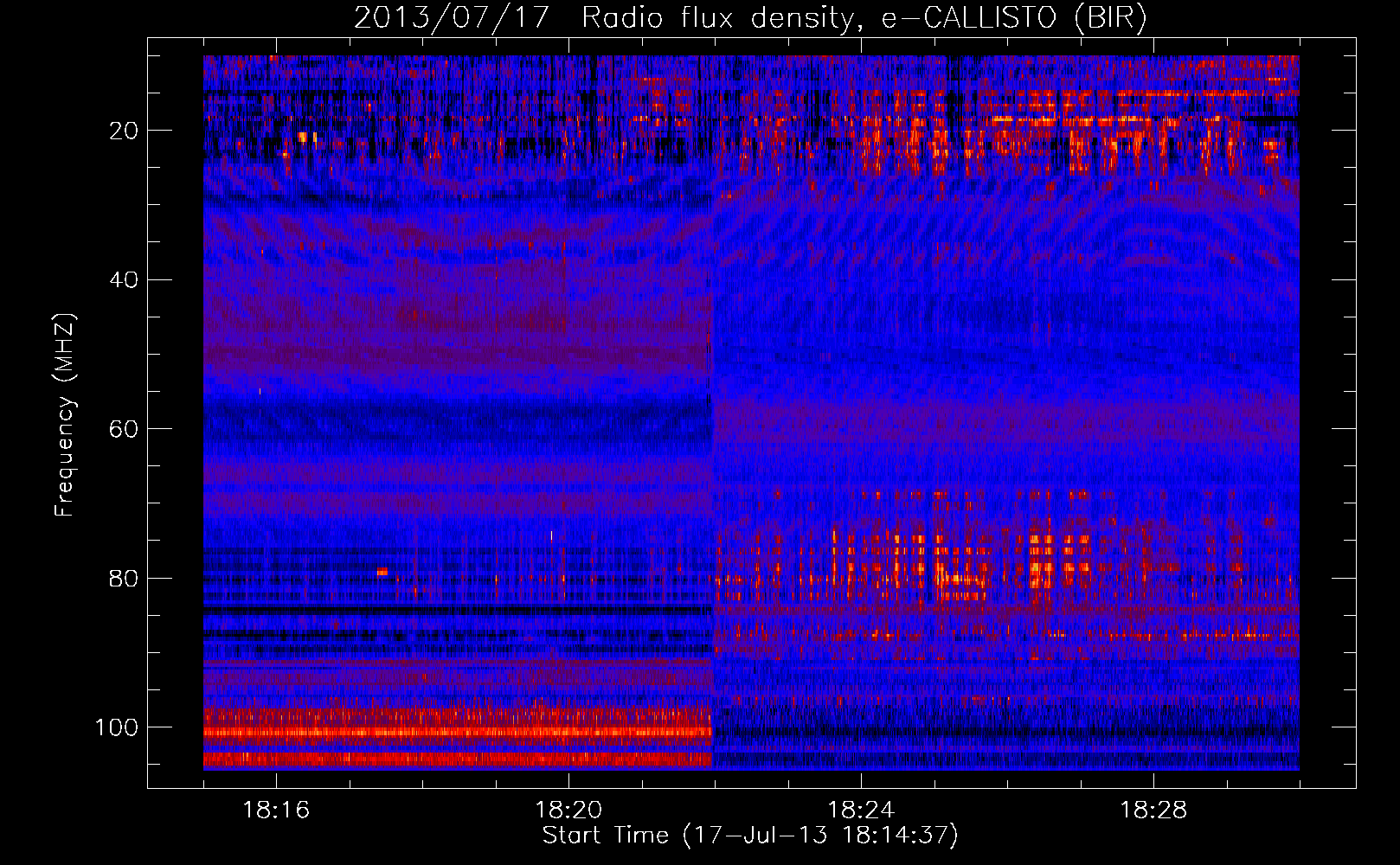Click the 40 MHz frequency tick label

[x=125, y=280]
